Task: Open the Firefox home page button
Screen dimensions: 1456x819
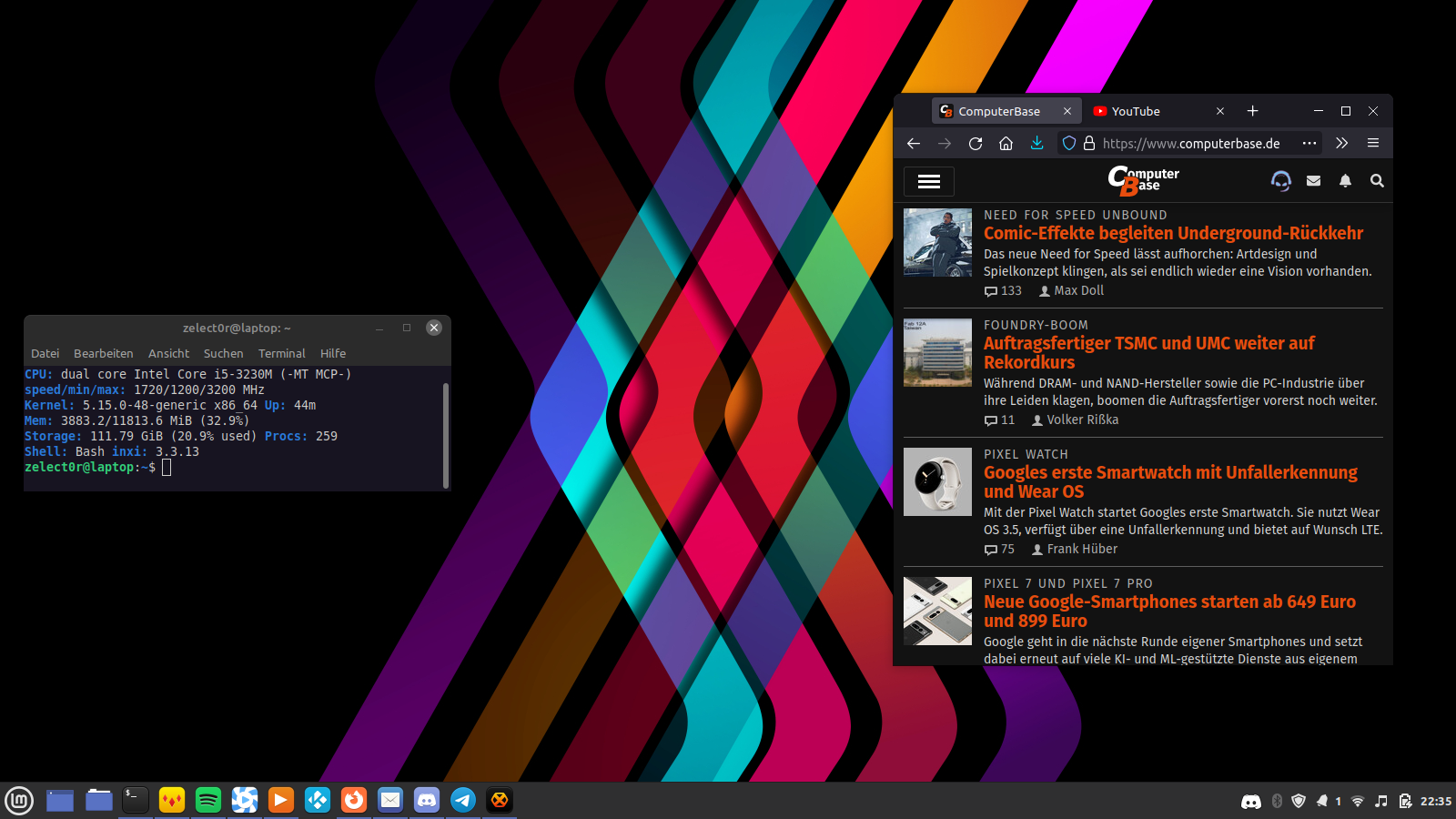Action: point(1006,143)
